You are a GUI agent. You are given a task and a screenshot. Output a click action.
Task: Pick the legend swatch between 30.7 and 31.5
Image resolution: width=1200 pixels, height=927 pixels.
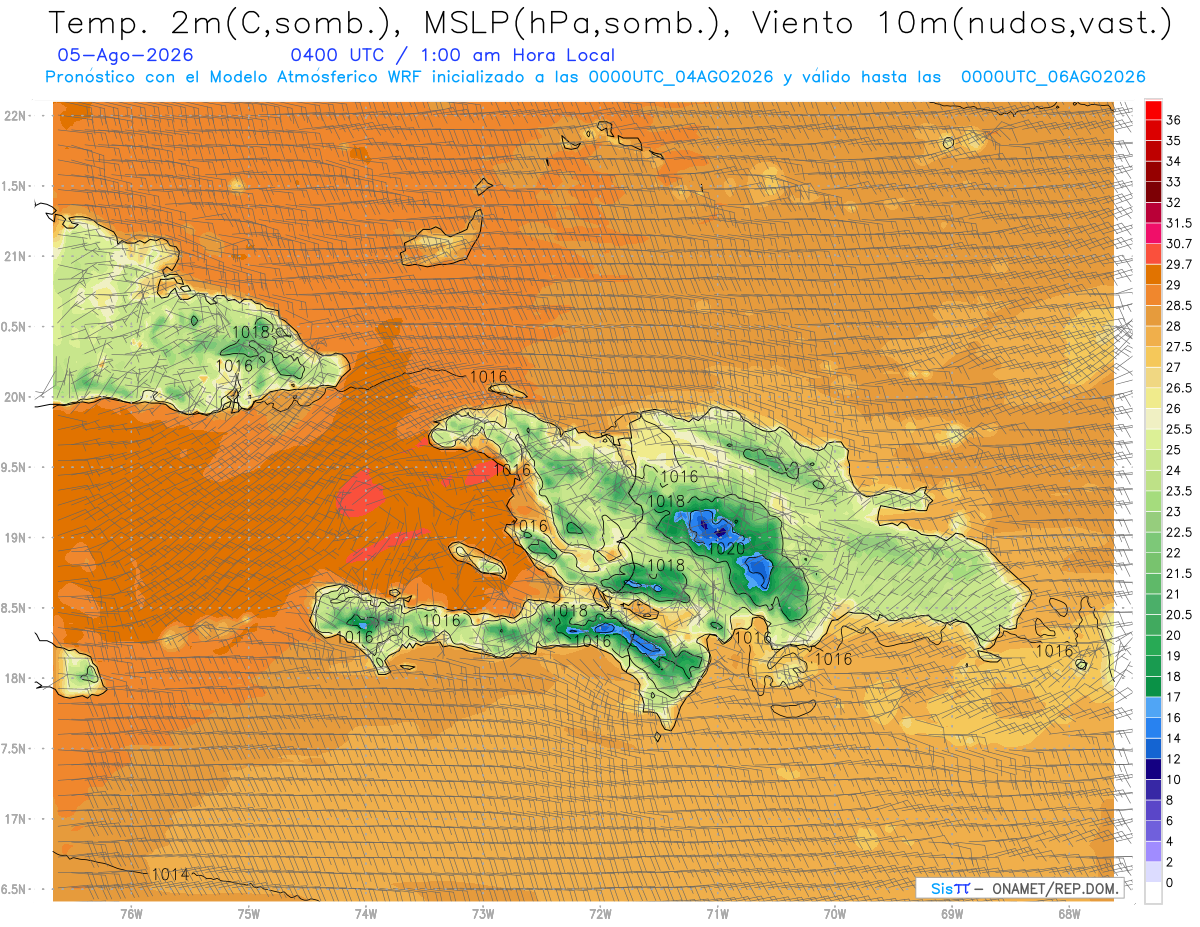pos(1153,233)
